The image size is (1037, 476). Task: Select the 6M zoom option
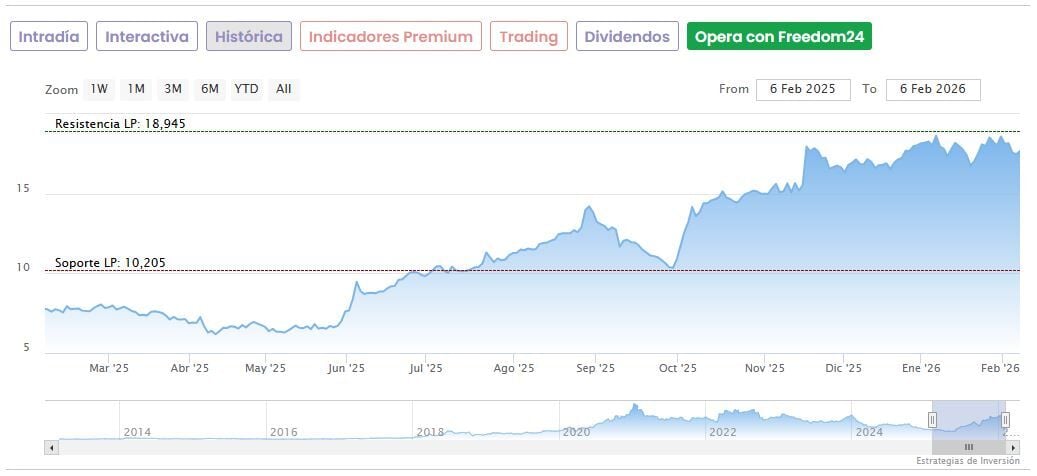pos(209,89)
